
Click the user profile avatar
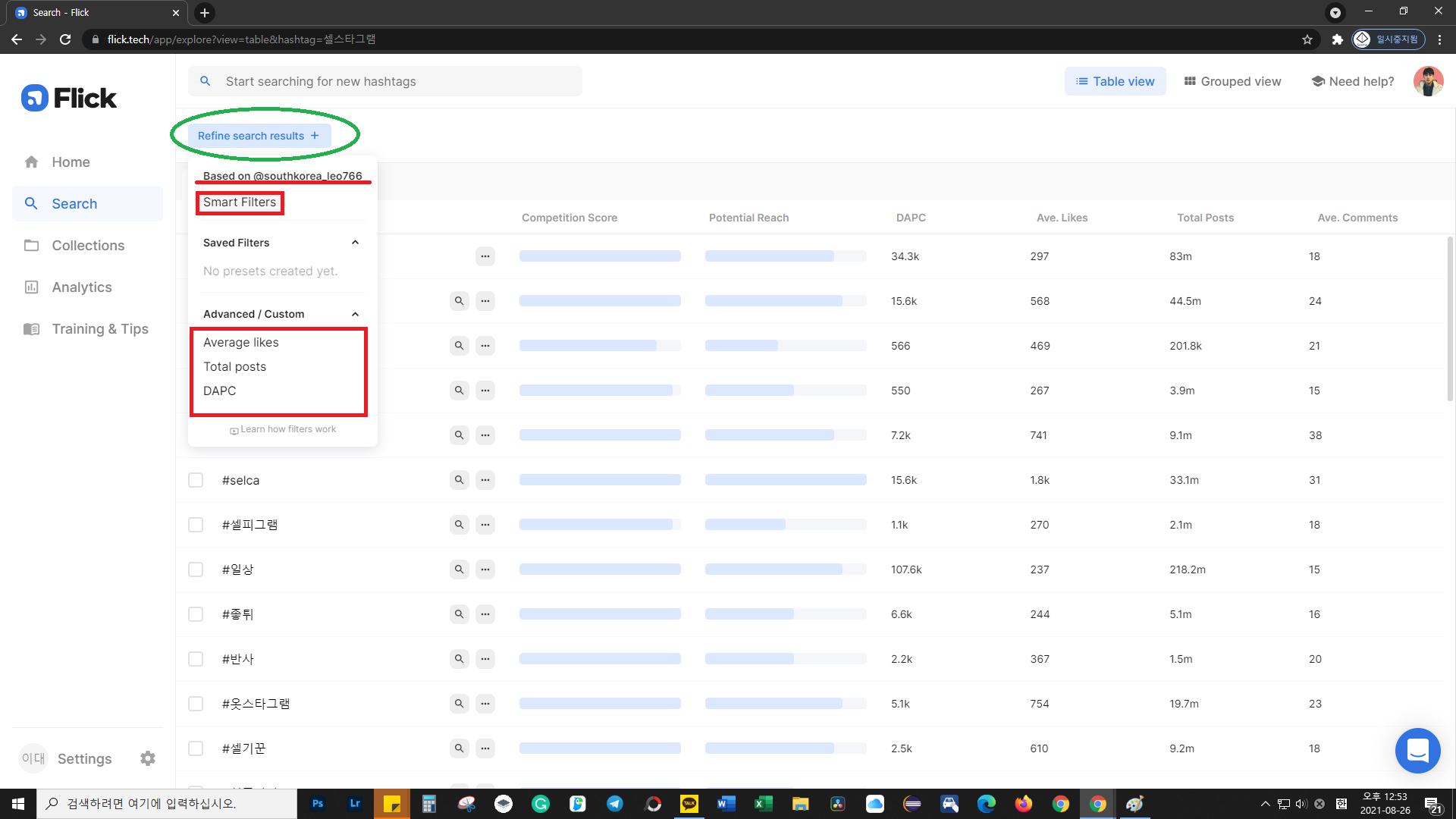(1428, 81)
